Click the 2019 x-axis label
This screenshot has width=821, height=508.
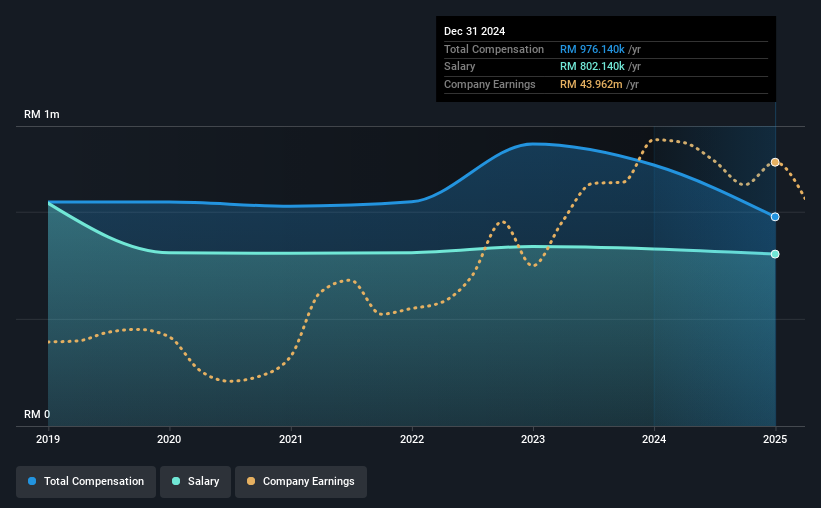click(x=48, y=439)
